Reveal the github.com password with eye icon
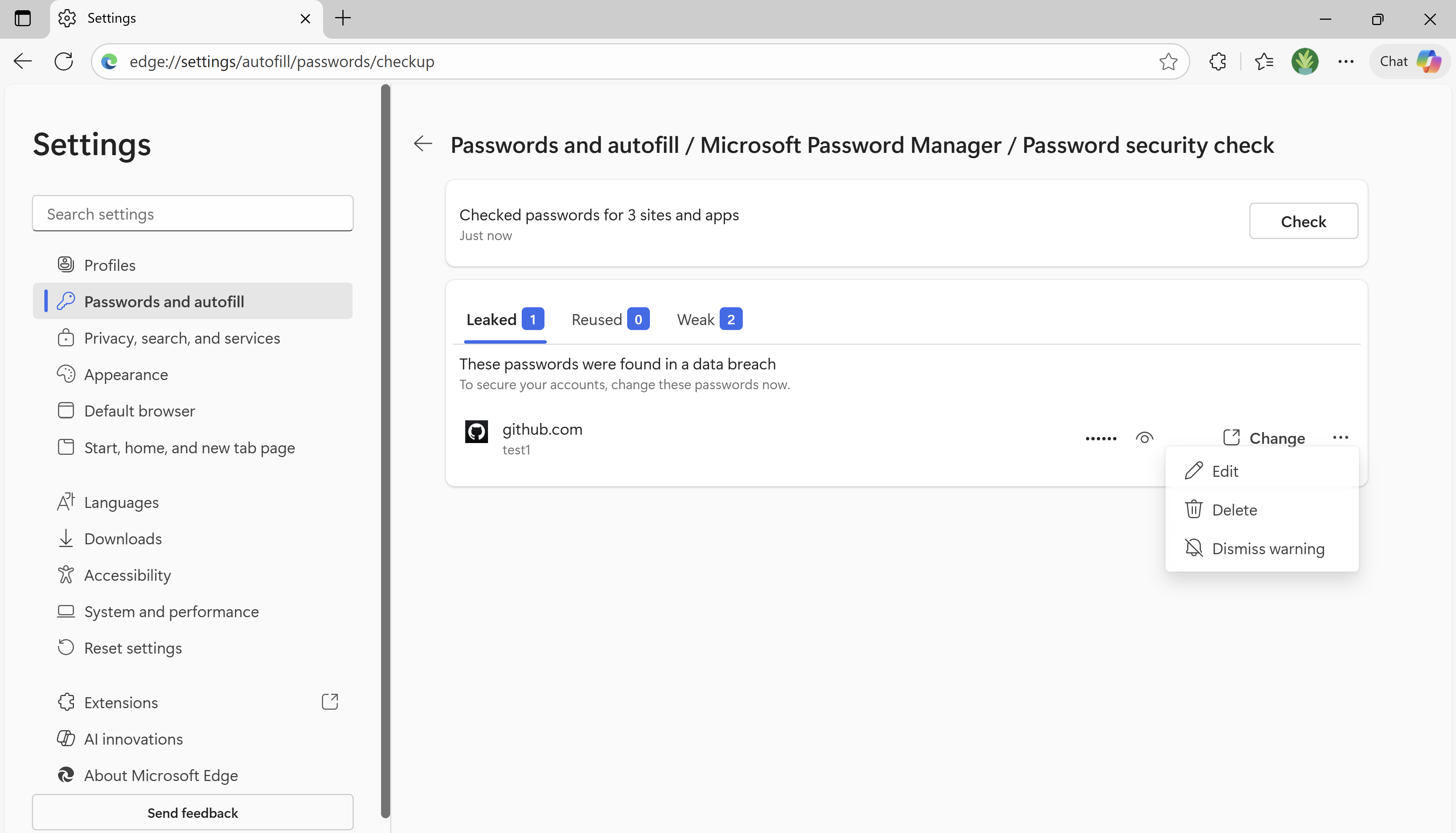The width and height of the screenshot is (1456, 833). pos(1145,438)
